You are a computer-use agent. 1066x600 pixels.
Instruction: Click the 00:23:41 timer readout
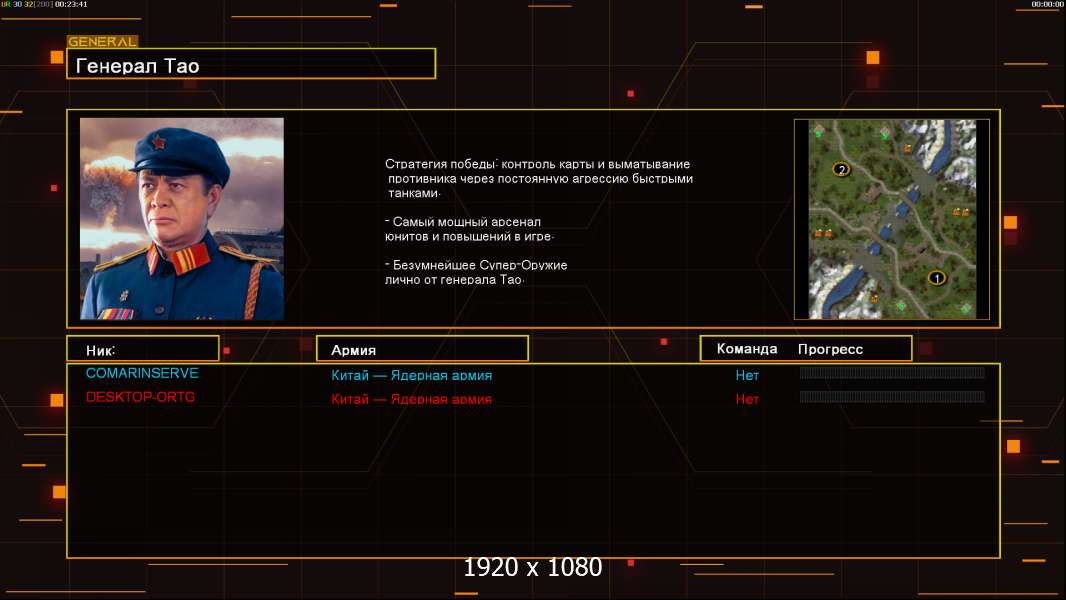click(71, 4)
